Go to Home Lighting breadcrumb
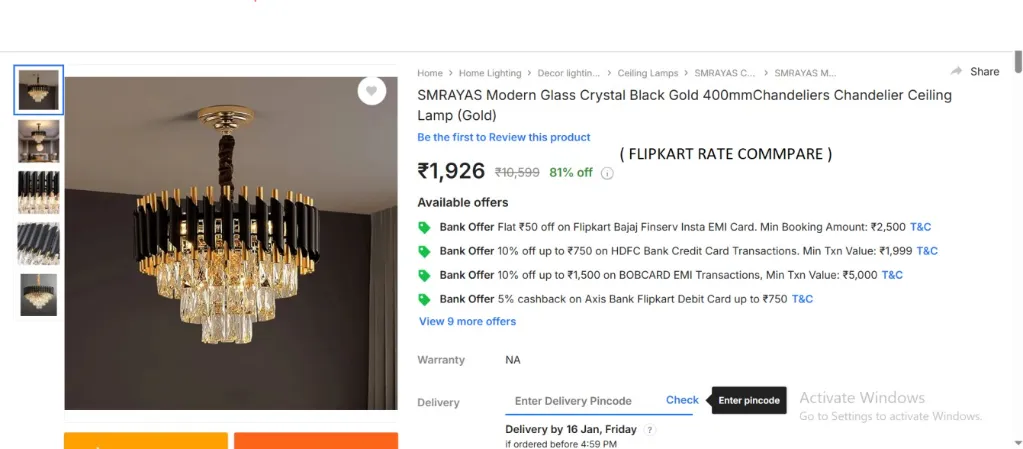The image size is (1023, 449). (490, 73)
